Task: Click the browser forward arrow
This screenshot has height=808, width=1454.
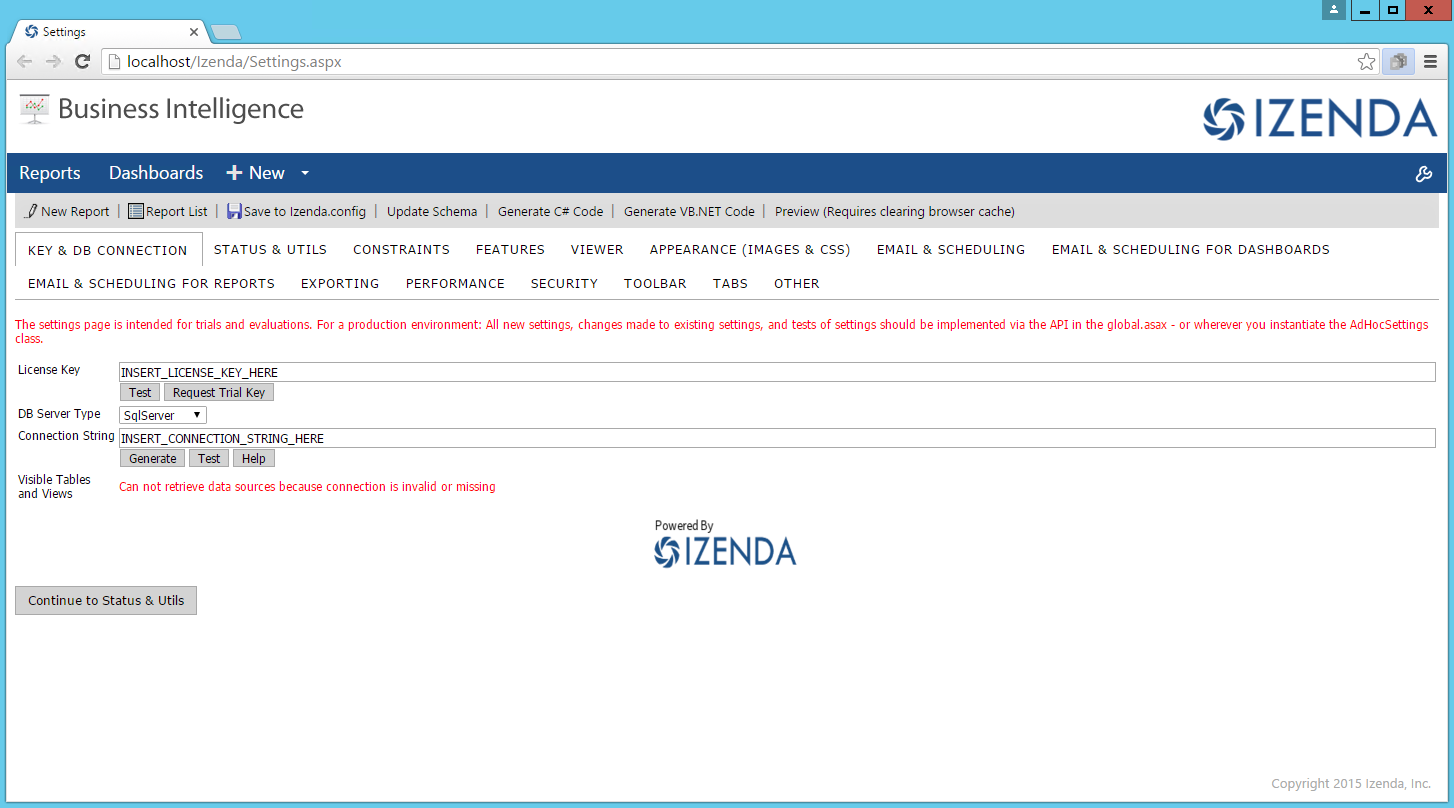Action: tap(53, 62)
